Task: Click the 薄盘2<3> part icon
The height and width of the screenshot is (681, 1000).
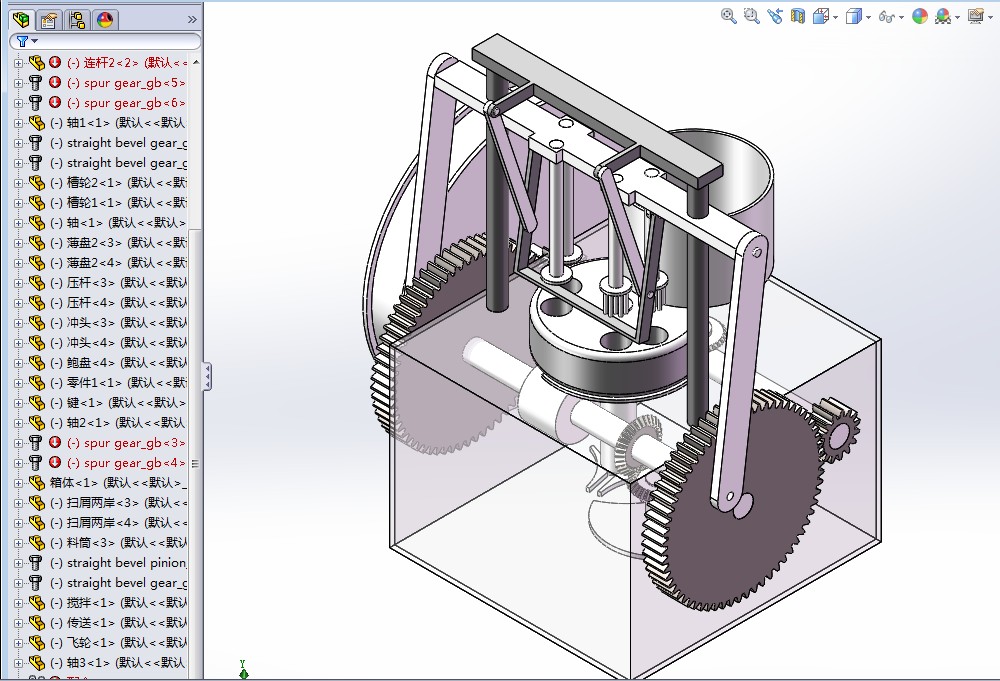Action: [x=37, y=242]
